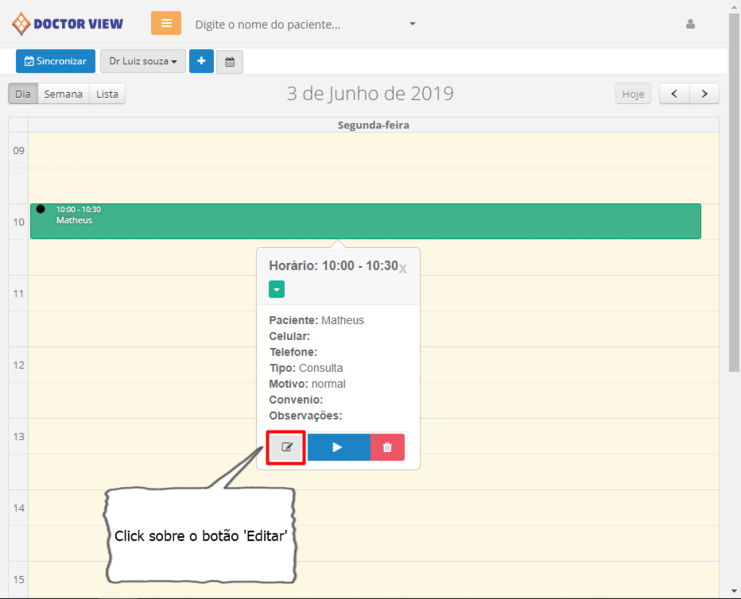Switch to the Lista view tab
The height and width of the screenshot is (599, 741).
point(107,94)
